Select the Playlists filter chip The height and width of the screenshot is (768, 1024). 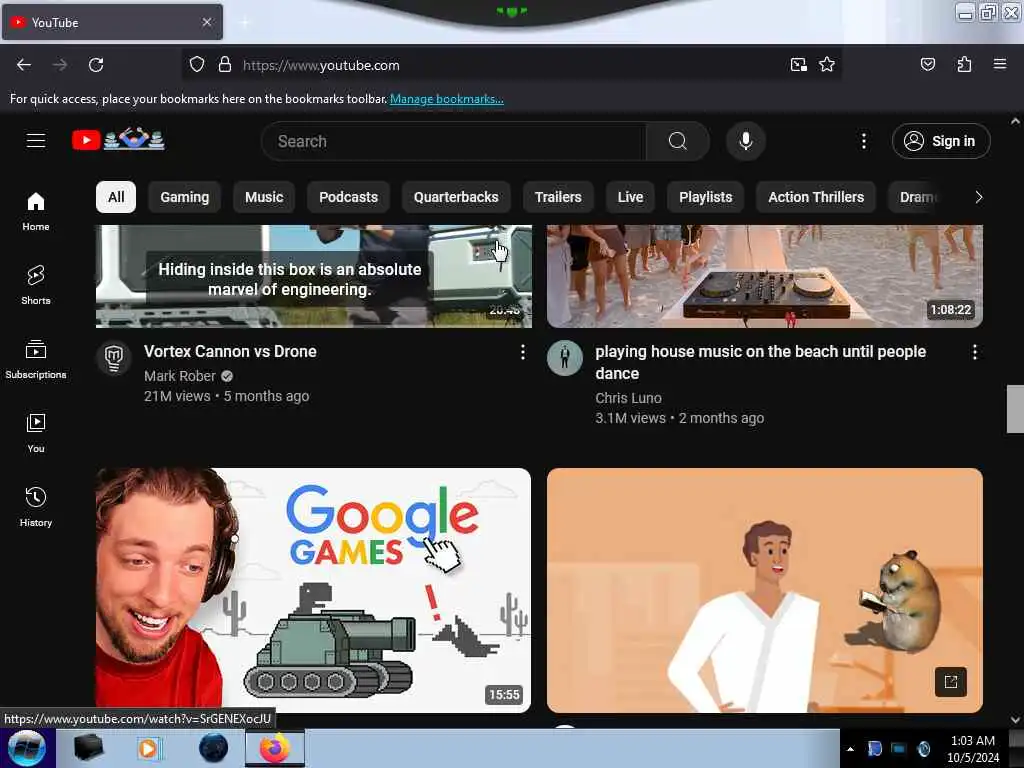coord(705,197)
